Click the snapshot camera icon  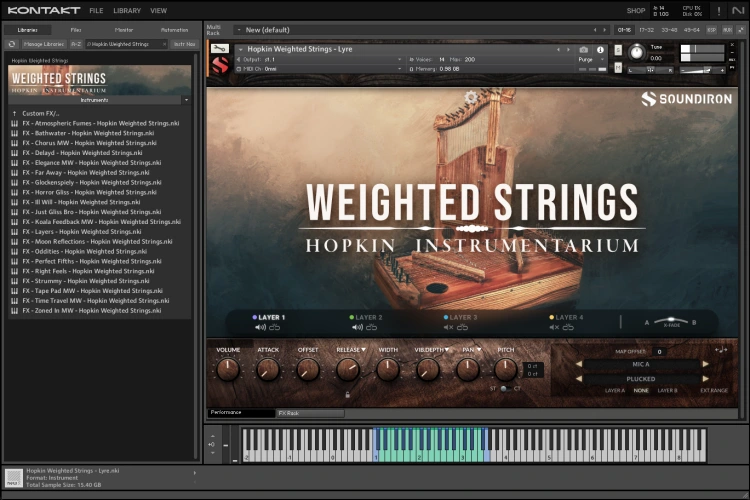[584, 49]
